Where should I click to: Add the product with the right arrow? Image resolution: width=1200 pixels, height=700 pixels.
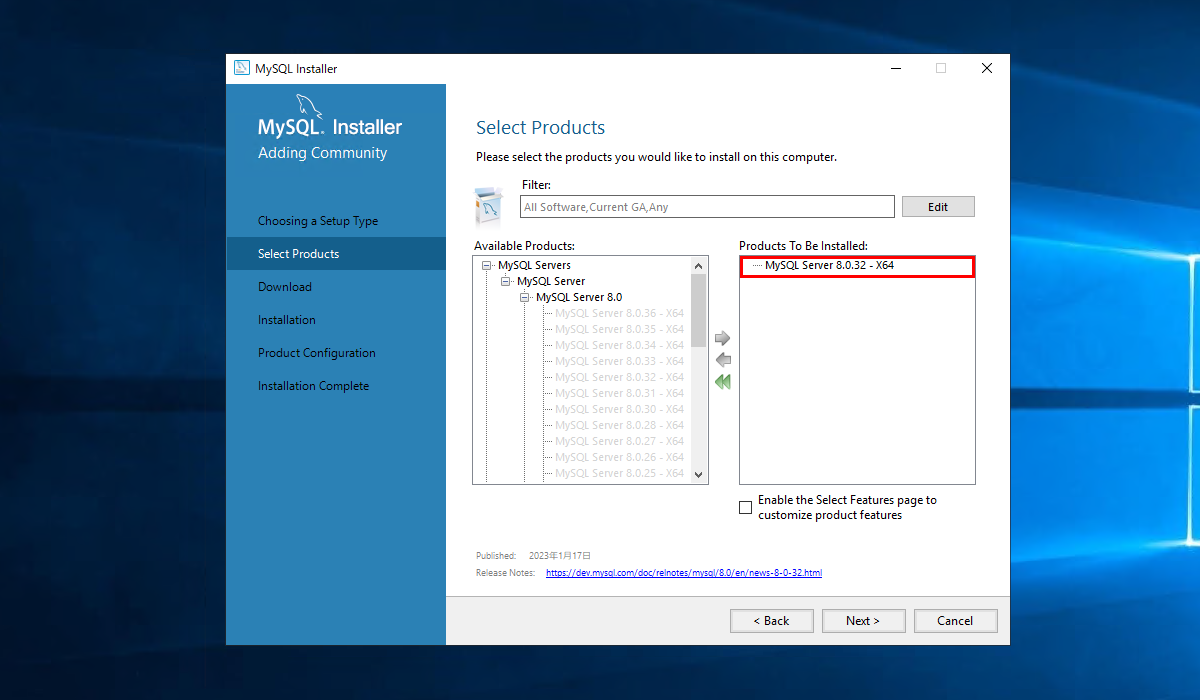pyautogui.click(x=723, y=339)
